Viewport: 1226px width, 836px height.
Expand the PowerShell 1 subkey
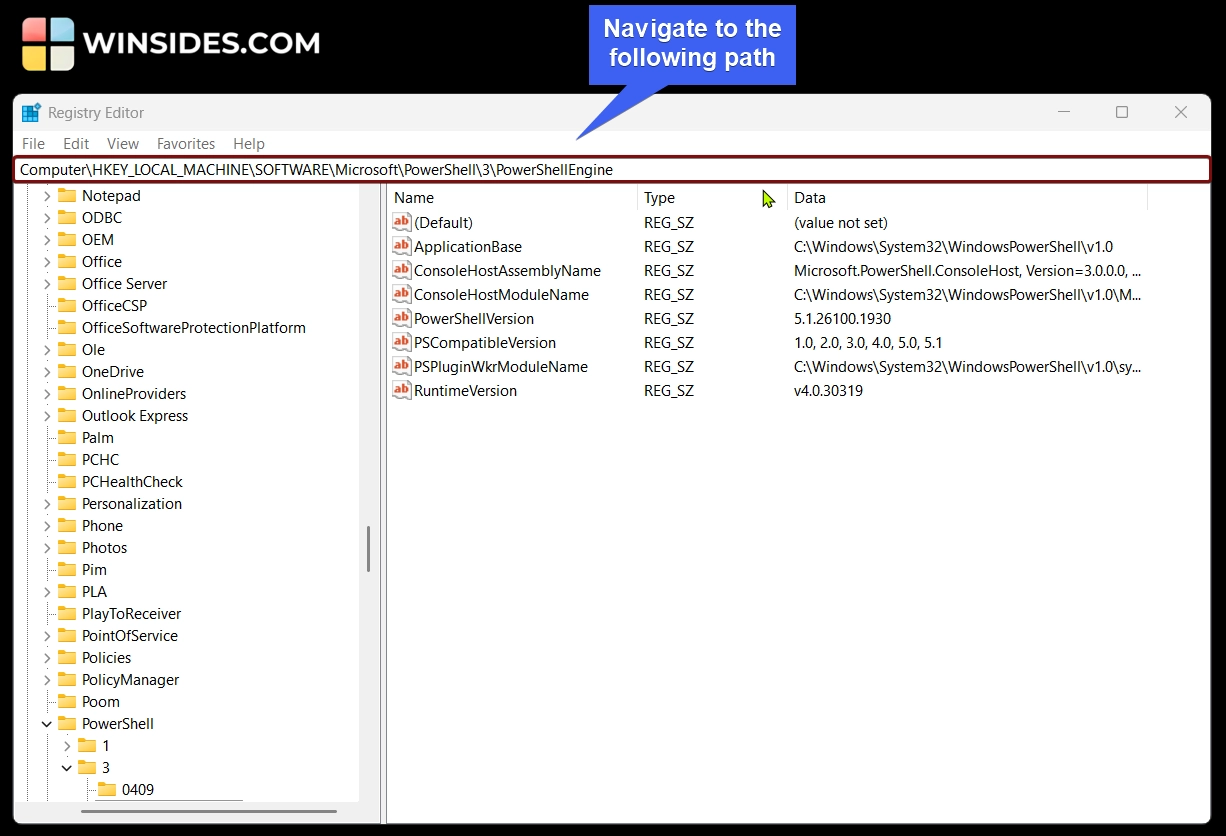[x=67, y=746]
